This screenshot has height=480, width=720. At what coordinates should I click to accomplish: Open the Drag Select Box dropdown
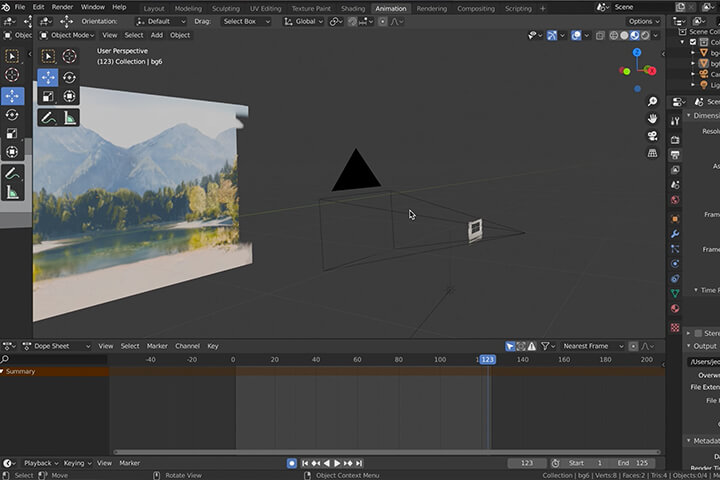click(246, 22)
